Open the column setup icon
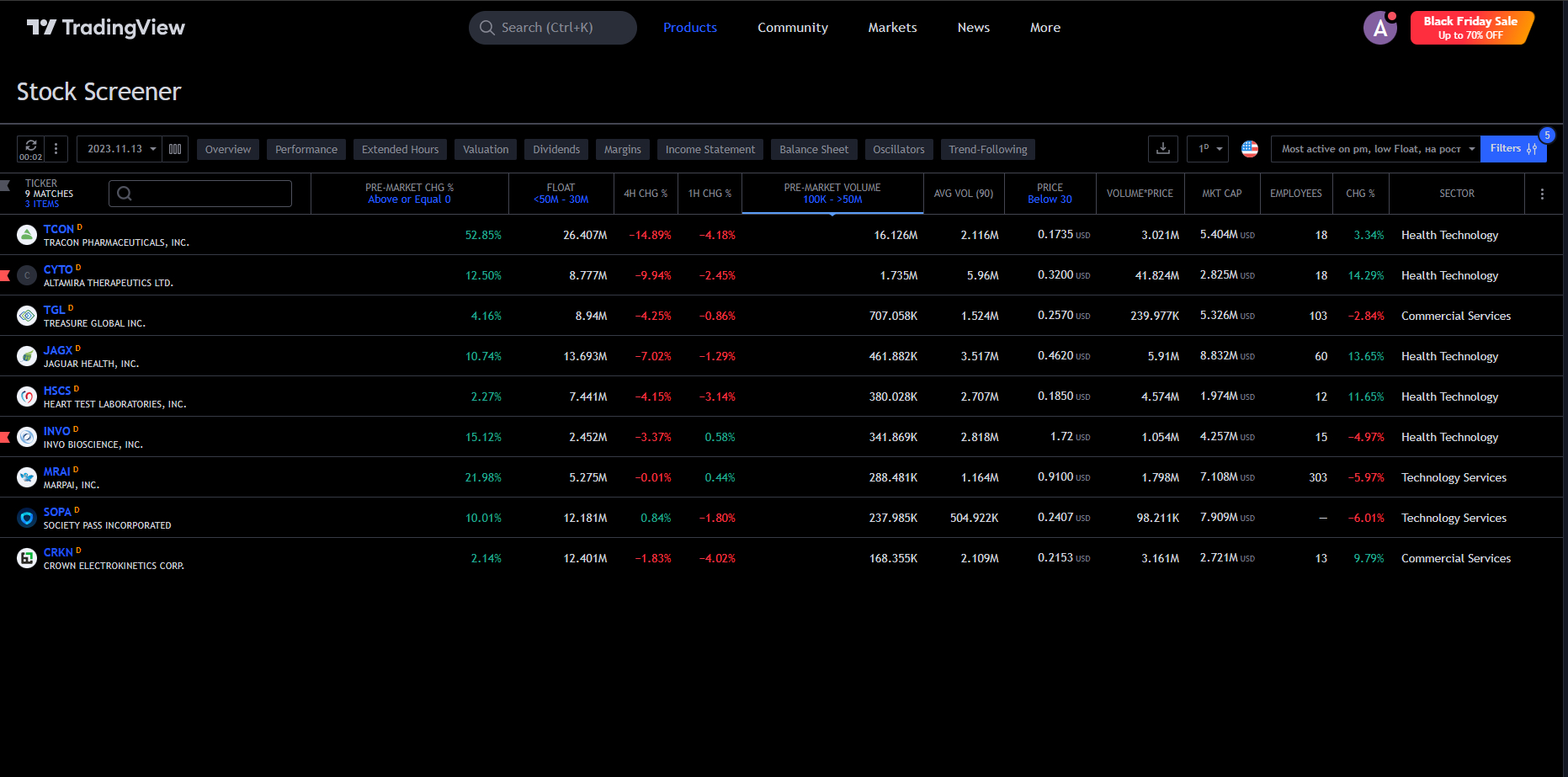 (x=175, y=149)
